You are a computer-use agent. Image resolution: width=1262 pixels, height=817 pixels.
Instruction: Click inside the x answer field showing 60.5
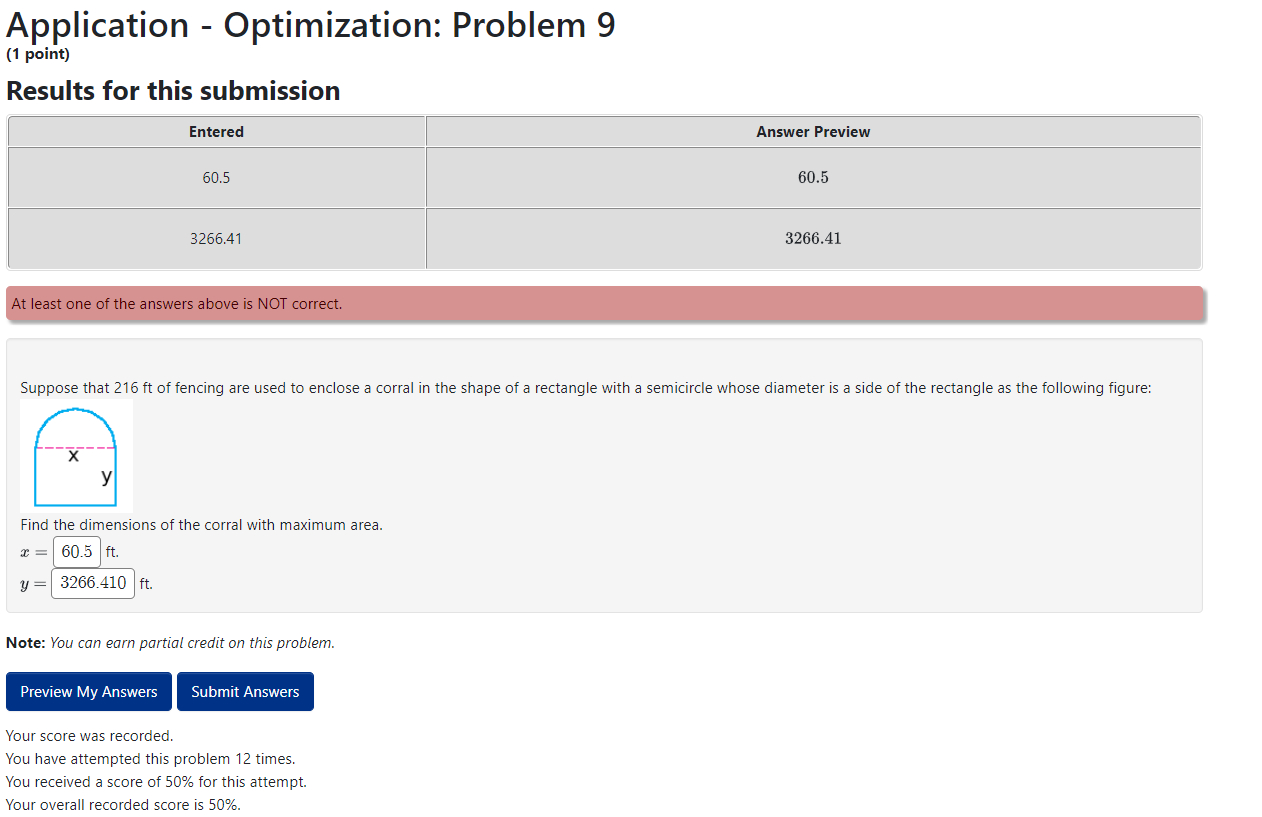(x=76, y=551)
